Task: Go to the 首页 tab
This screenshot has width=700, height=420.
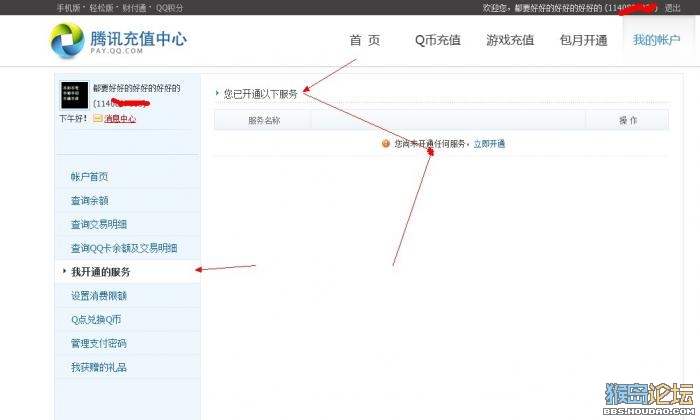Action: tap(365, 40)
